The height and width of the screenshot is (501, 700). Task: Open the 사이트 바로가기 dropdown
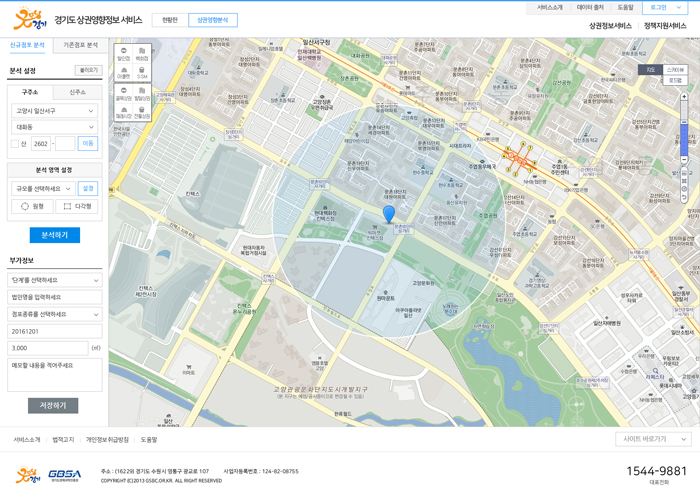(653, 439)
